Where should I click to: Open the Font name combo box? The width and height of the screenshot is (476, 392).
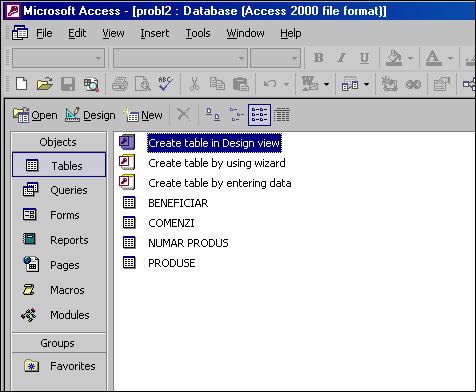click(180, 58)
